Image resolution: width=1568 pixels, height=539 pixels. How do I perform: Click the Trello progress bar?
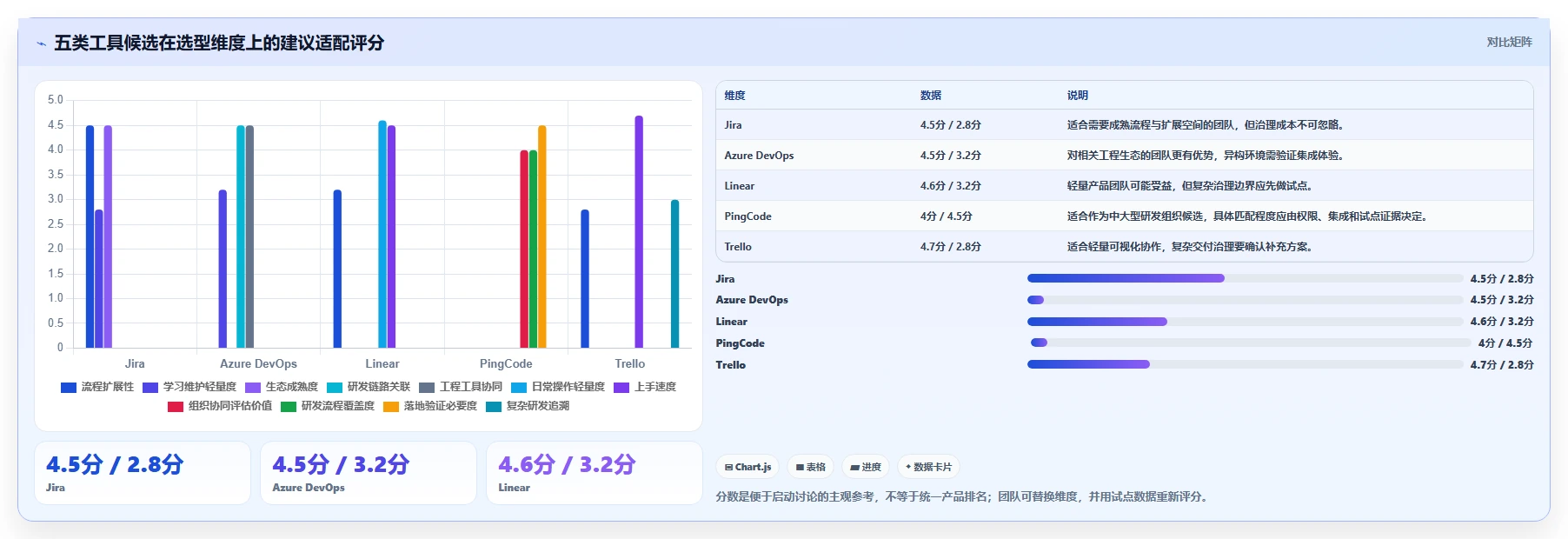[x=1245, y=364]
